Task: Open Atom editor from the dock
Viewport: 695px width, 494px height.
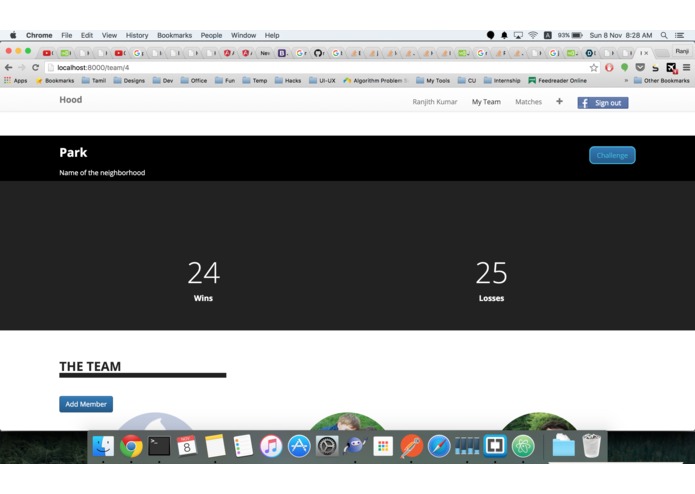Action: click(523, 446)
